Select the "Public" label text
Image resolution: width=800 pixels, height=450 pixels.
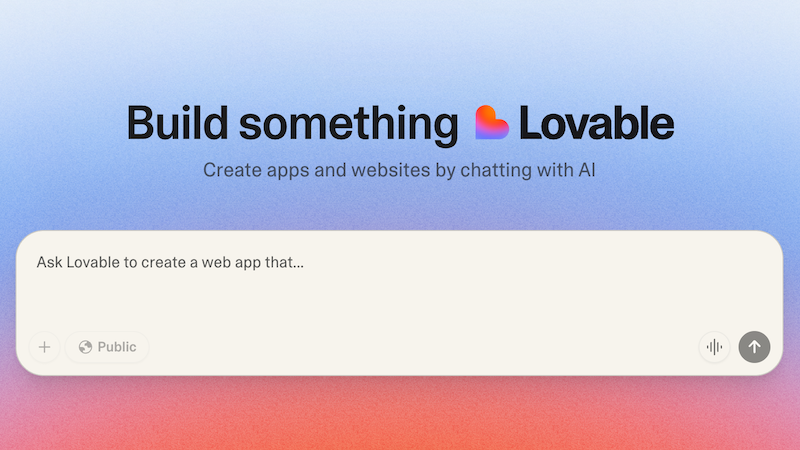(117, 347)
